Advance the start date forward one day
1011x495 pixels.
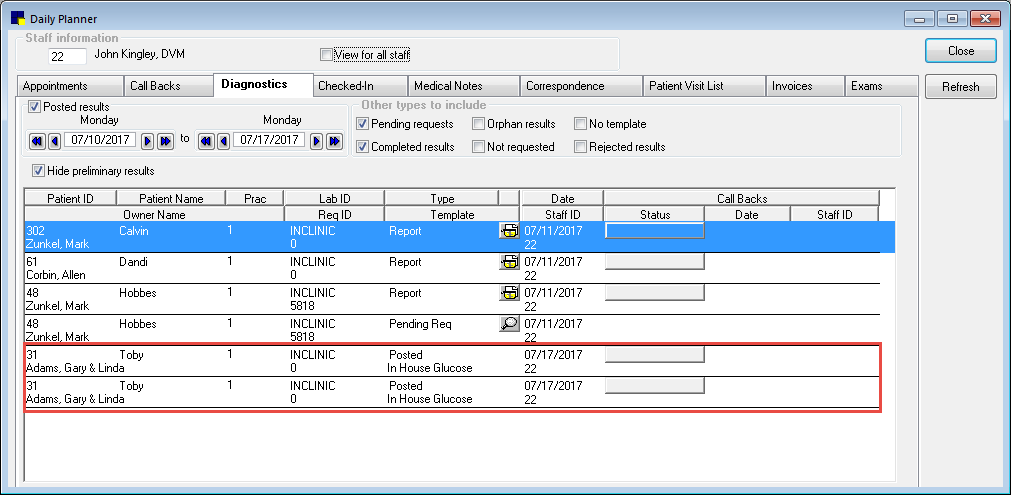pyautogui.click(x=147, y=141)
